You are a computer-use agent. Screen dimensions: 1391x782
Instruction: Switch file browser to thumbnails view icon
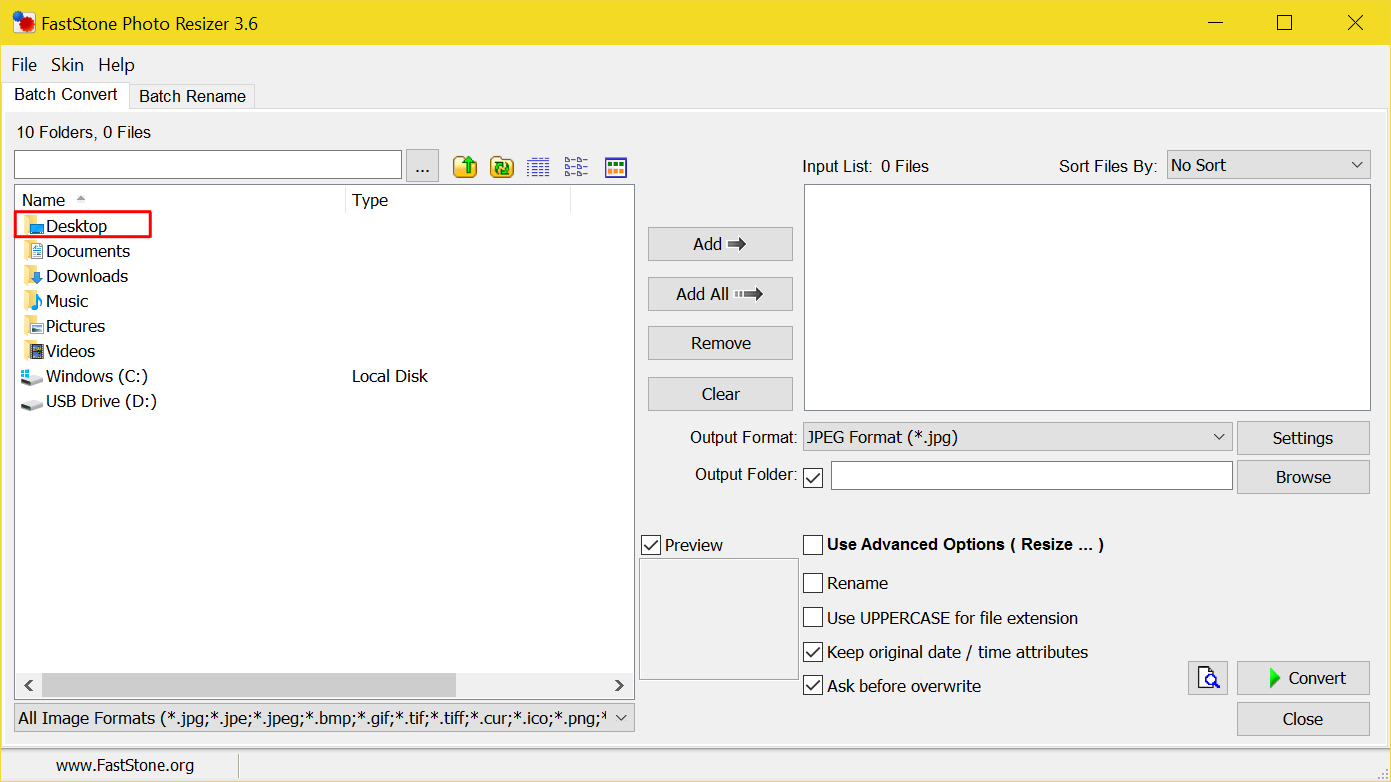tap(616, 167)
